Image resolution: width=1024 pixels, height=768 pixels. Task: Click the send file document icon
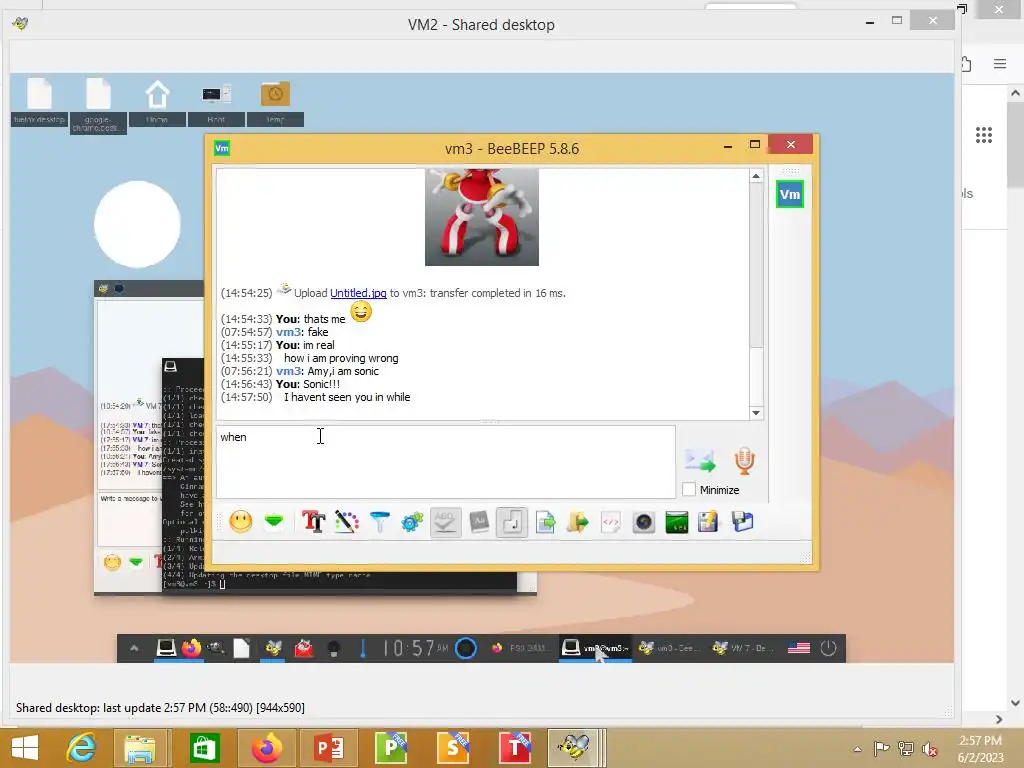tap(545, 522)
